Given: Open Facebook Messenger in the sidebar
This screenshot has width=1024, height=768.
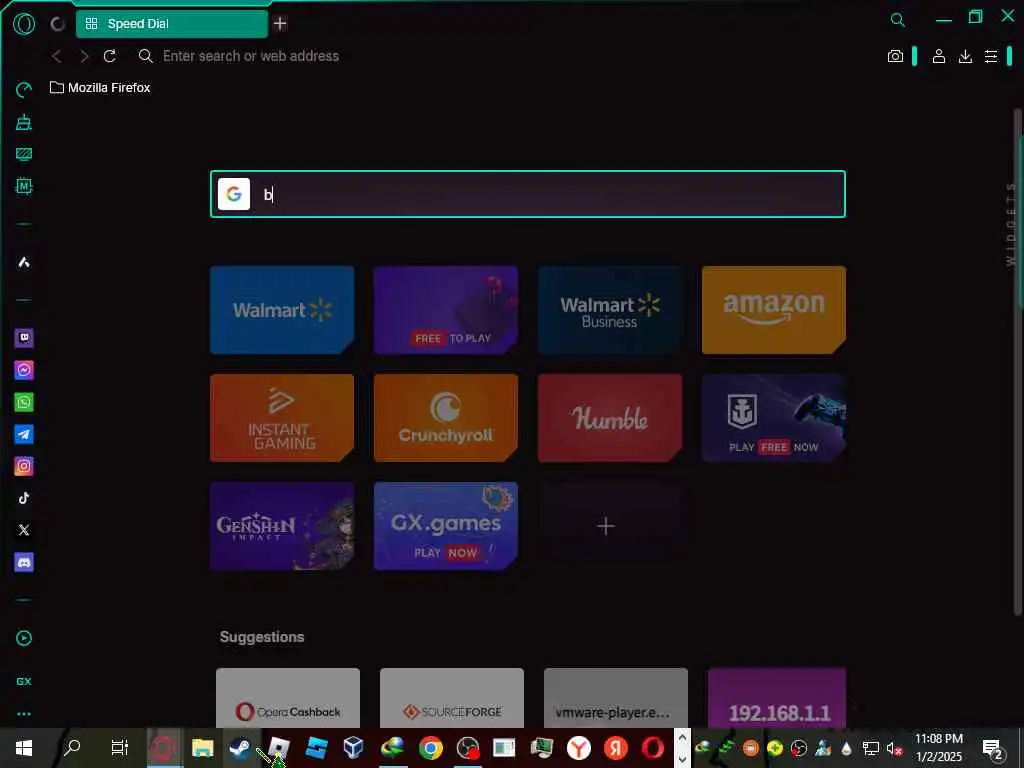Looking at the screenshot, I should pos(24,370).
